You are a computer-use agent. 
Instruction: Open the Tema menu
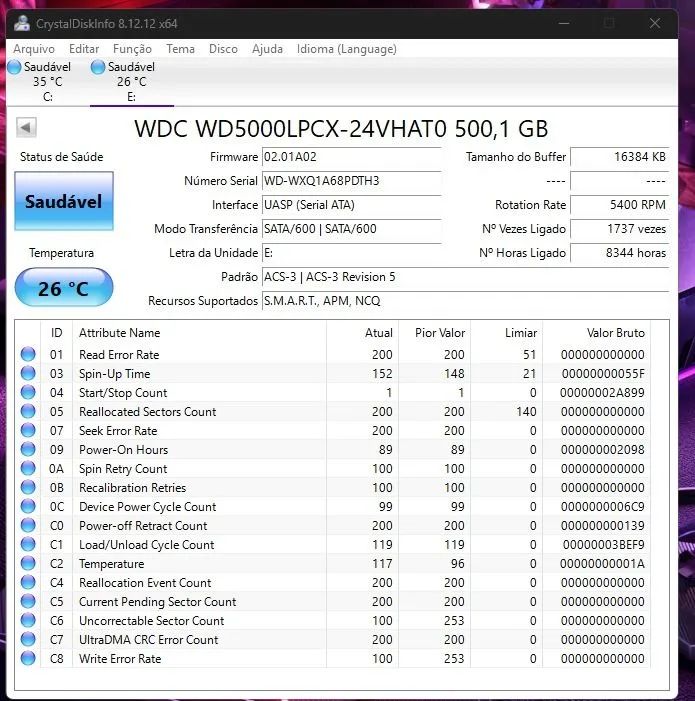[181, 49]
